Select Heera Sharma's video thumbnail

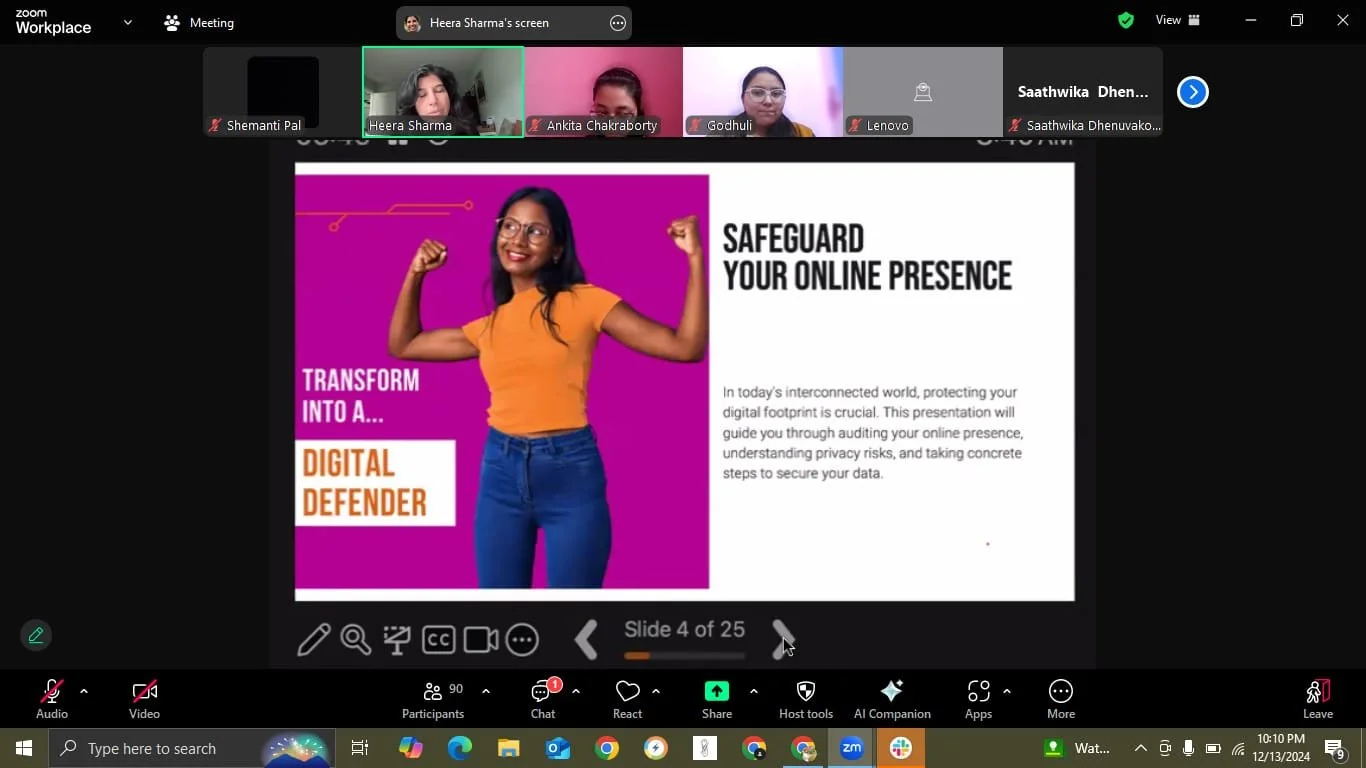pos(443,92)
